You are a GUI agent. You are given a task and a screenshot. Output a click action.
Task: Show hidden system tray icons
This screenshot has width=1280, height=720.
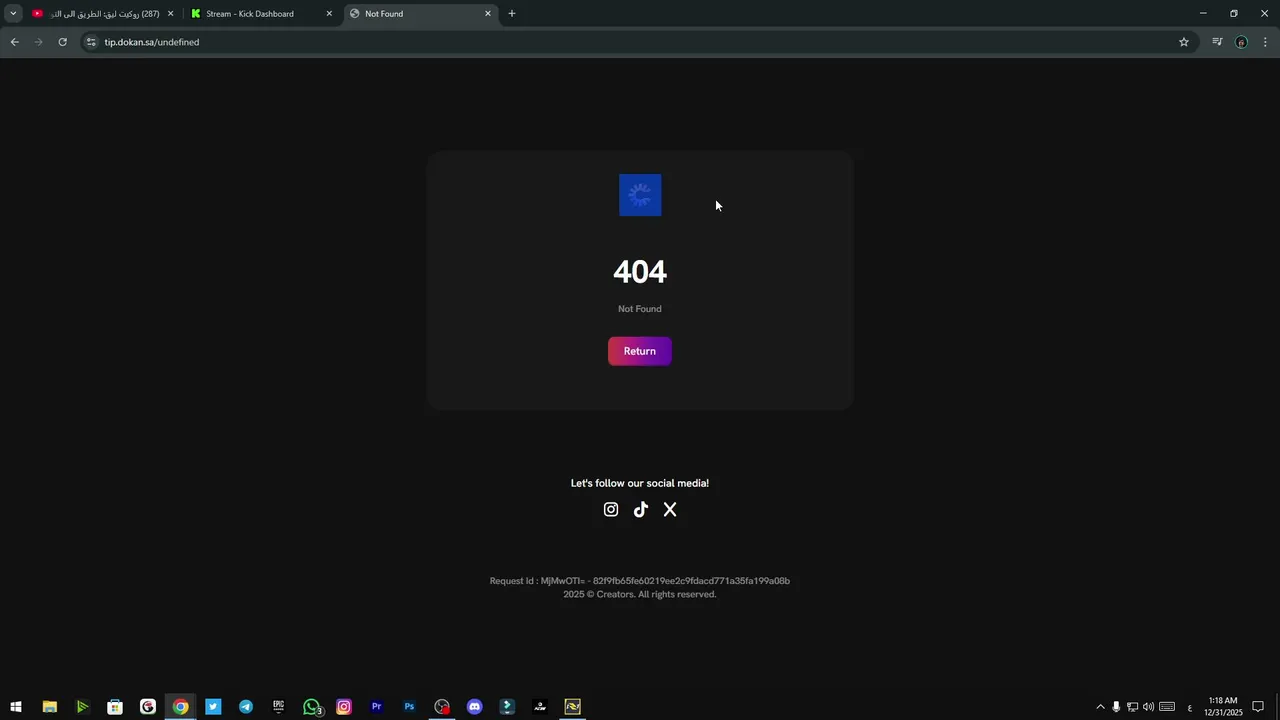[1100, 707]
